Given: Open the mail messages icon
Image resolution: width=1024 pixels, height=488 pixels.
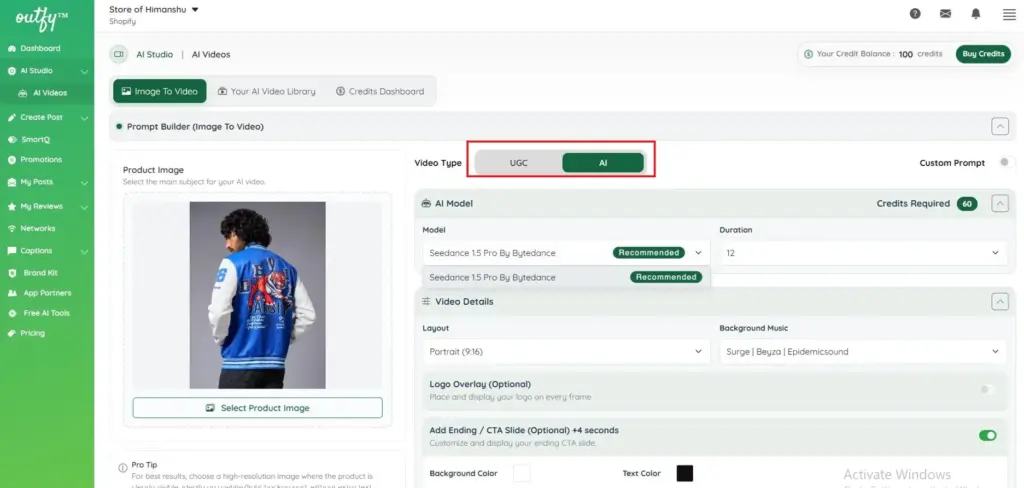Looking at the screenshot, I should point(945,14).
